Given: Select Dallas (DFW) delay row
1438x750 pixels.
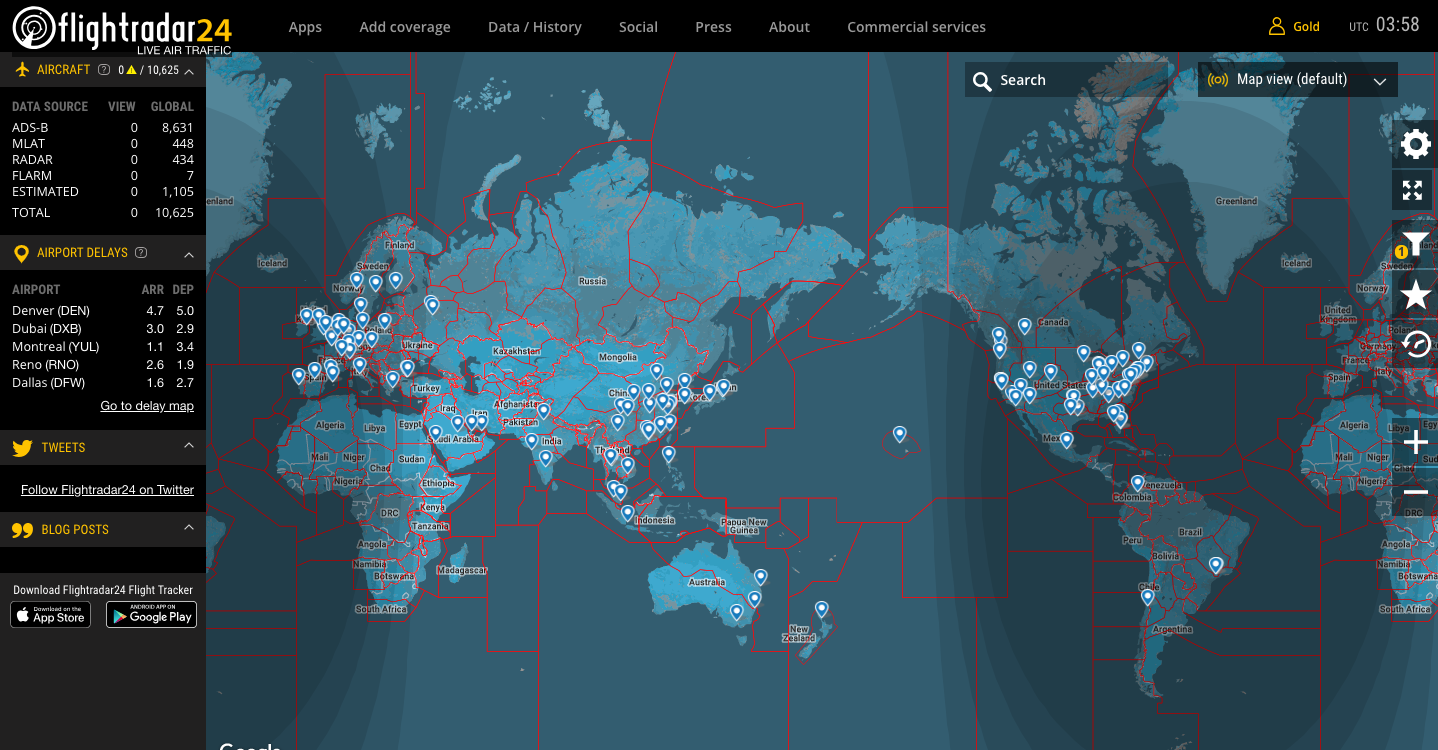Looking at the screenshot, I should (x=103, y=383).
